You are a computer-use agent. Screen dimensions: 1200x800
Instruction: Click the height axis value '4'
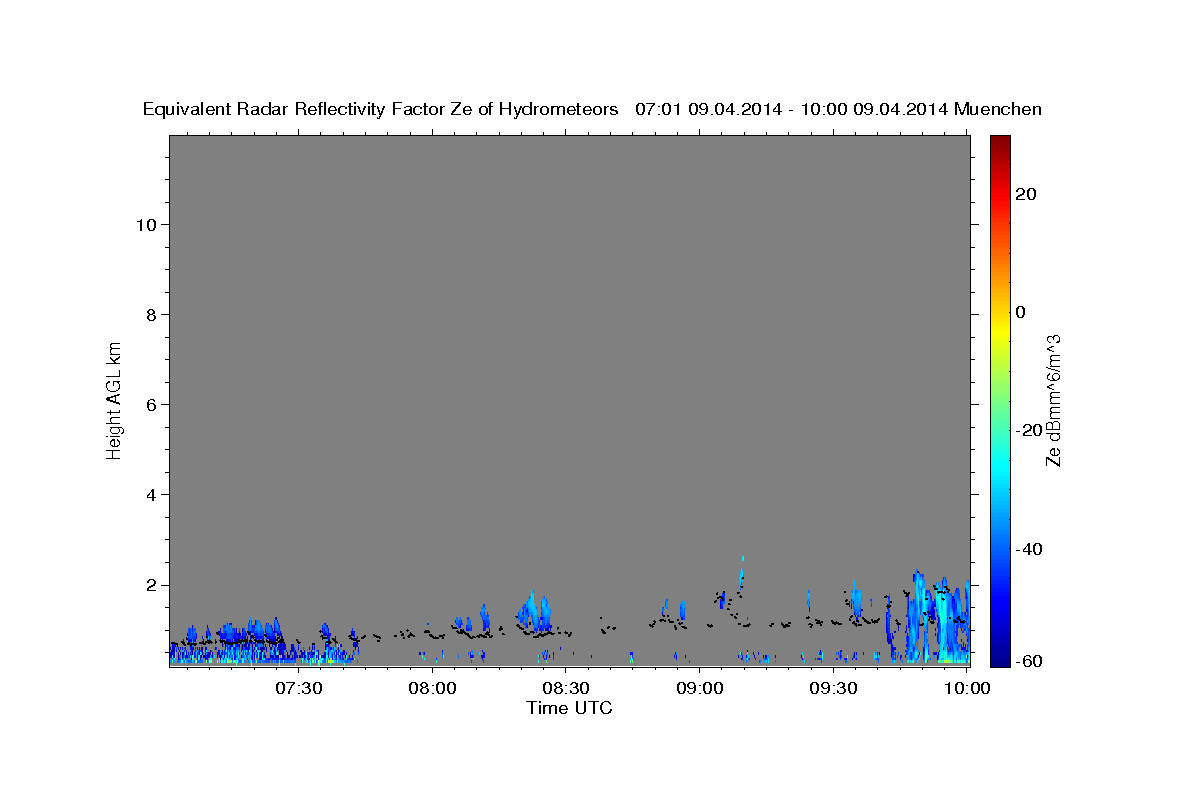coord(150,494)
